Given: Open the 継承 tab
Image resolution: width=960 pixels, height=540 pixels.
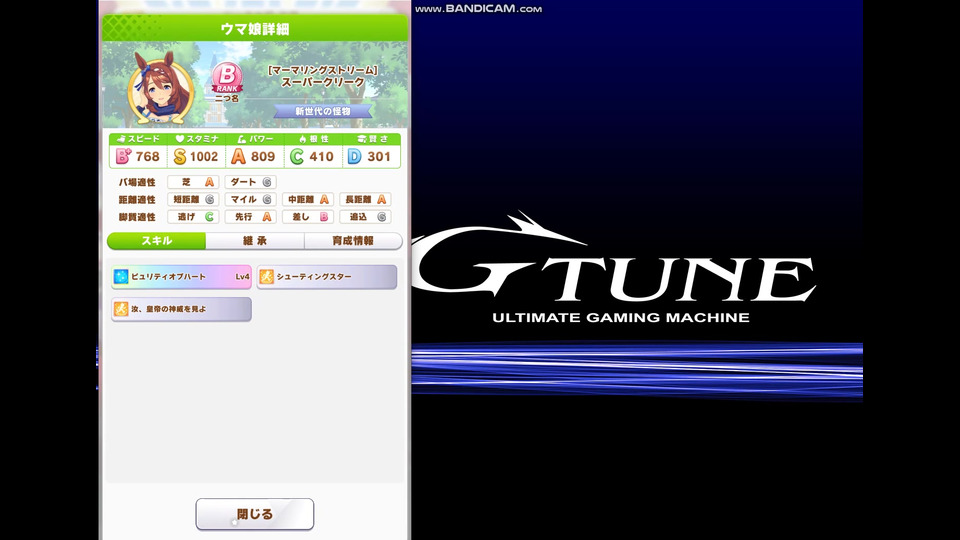Looking at the screenshot, I should (x=255, y=241).
